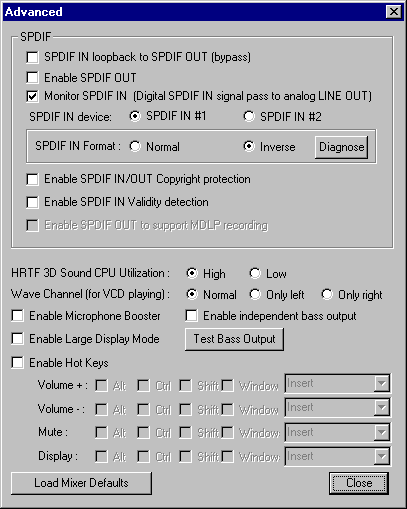This screenshot has height=509, width=407.
Task: Click the Diagnose button
Action: pyautogui.click(x=342, y=147)
